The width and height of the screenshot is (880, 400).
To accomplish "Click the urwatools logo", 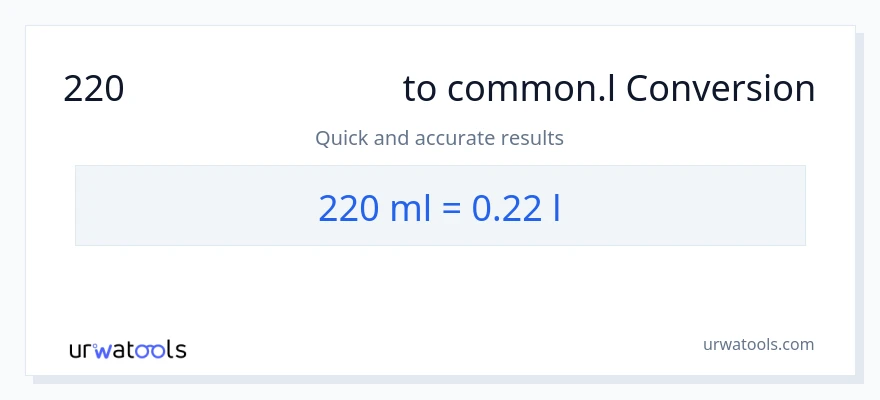I will point(127,349).
